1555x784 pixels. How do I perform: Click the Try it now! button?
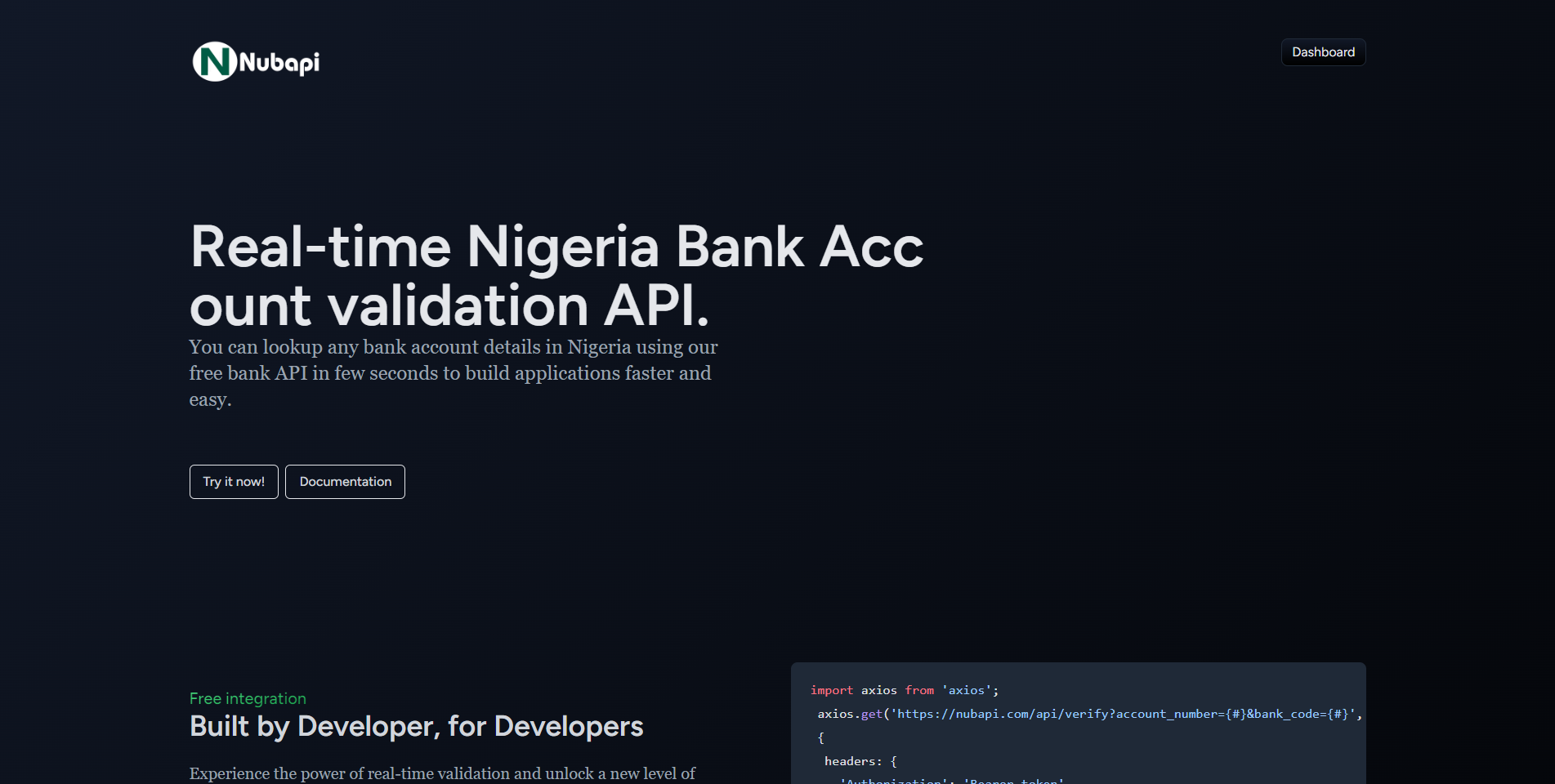click(x=234, y=482)
